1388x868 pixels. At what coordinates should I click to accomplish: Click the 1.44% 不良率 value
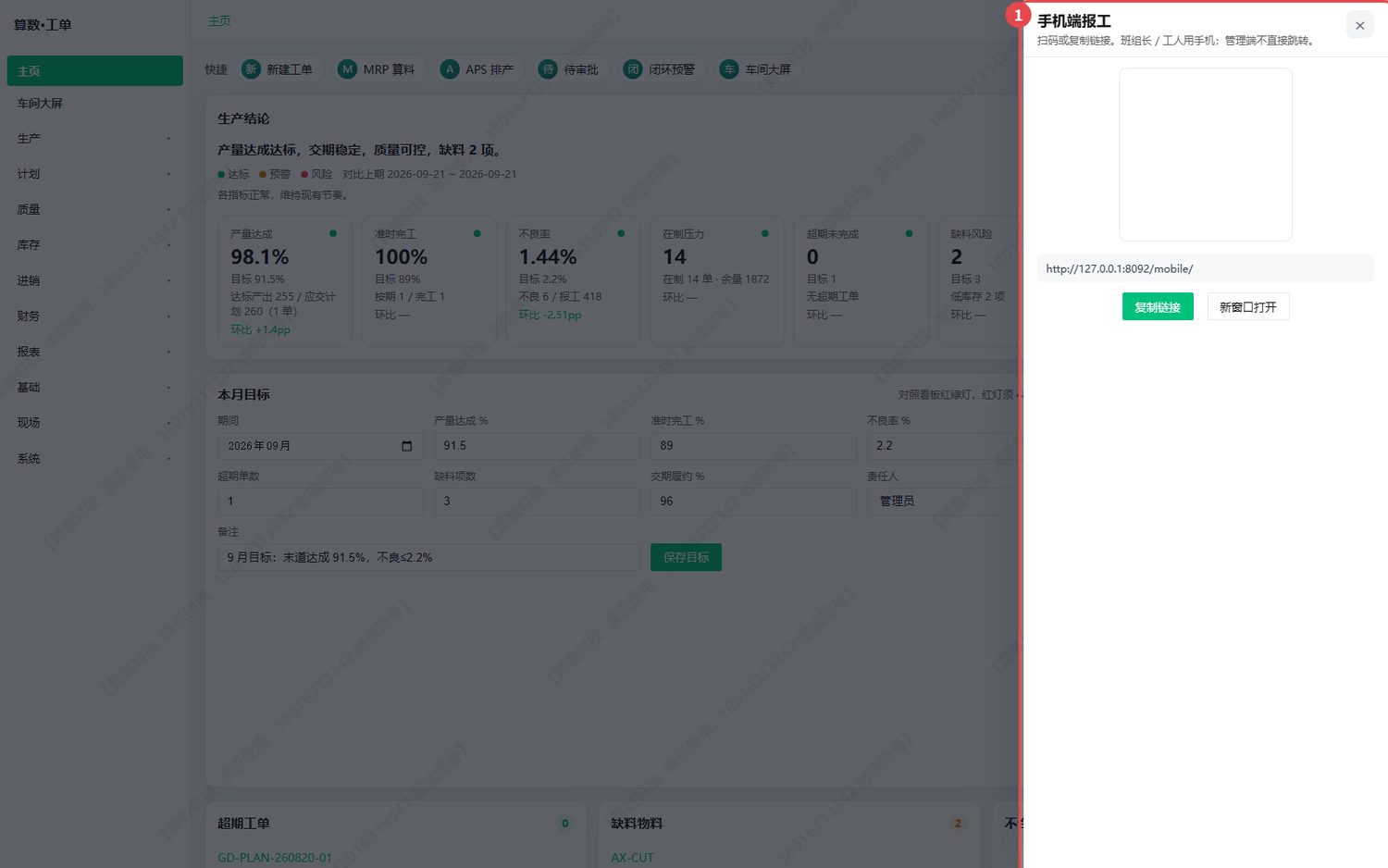click(548, 257)
